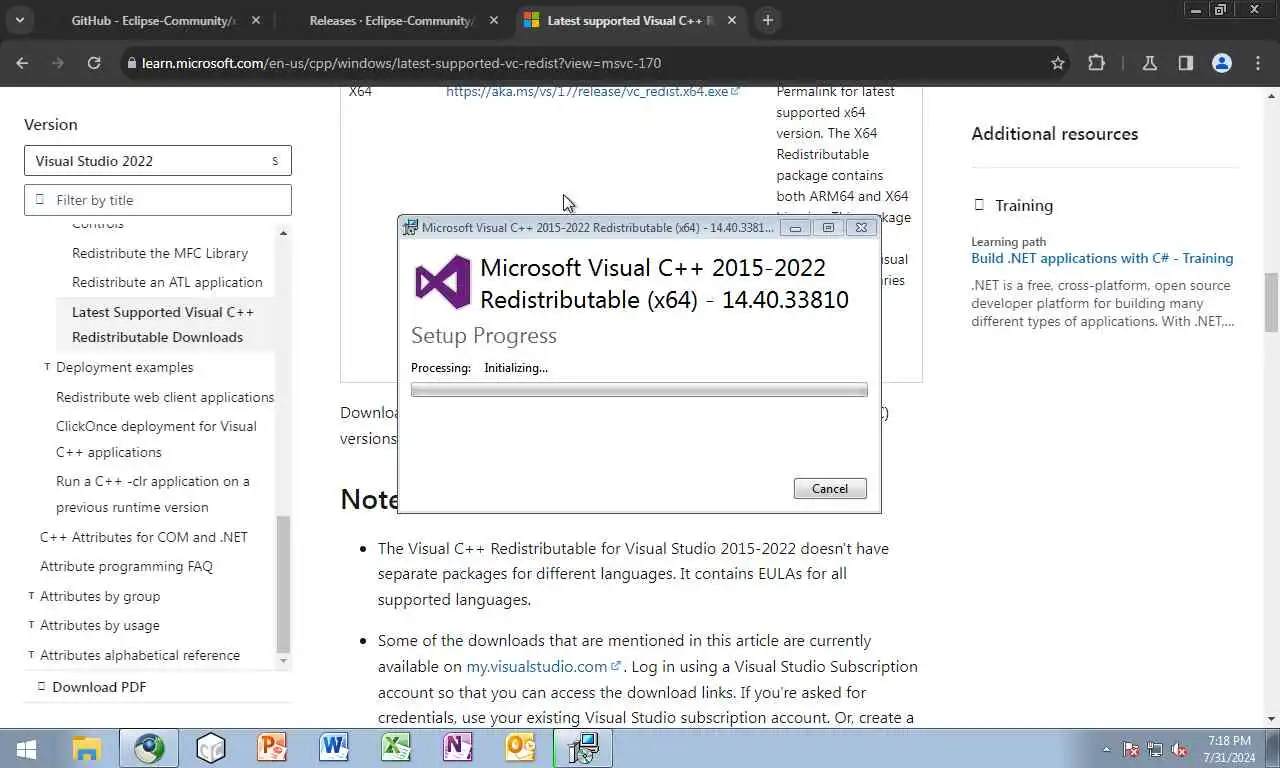This screenshot has height=768, width=1280.
Task: Close the GitHub Eclipse-Community tab
Action: point(256,20)
